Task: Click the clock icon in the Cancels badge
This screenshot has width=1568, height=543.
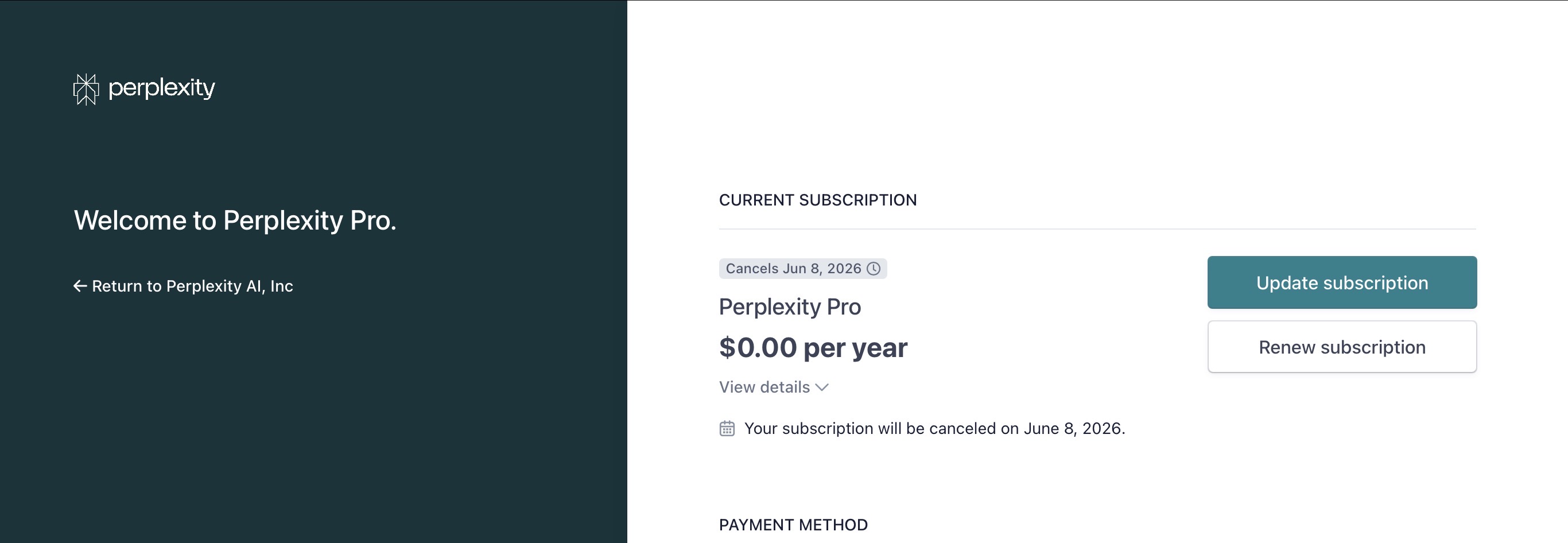Action: click(x=874, y=269)
